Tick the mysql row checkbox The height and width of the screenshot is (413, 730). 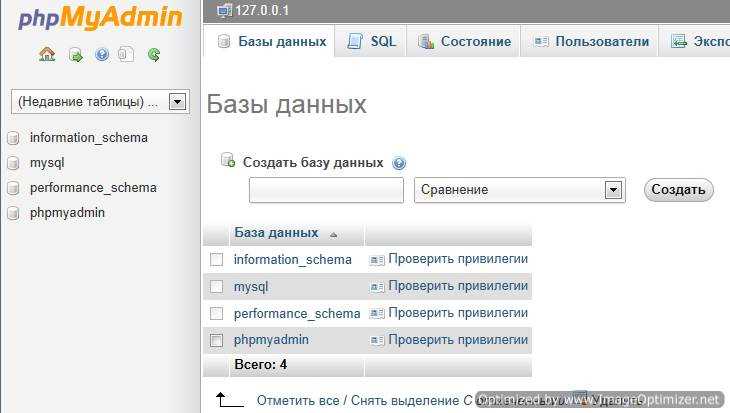click(216, 286)
